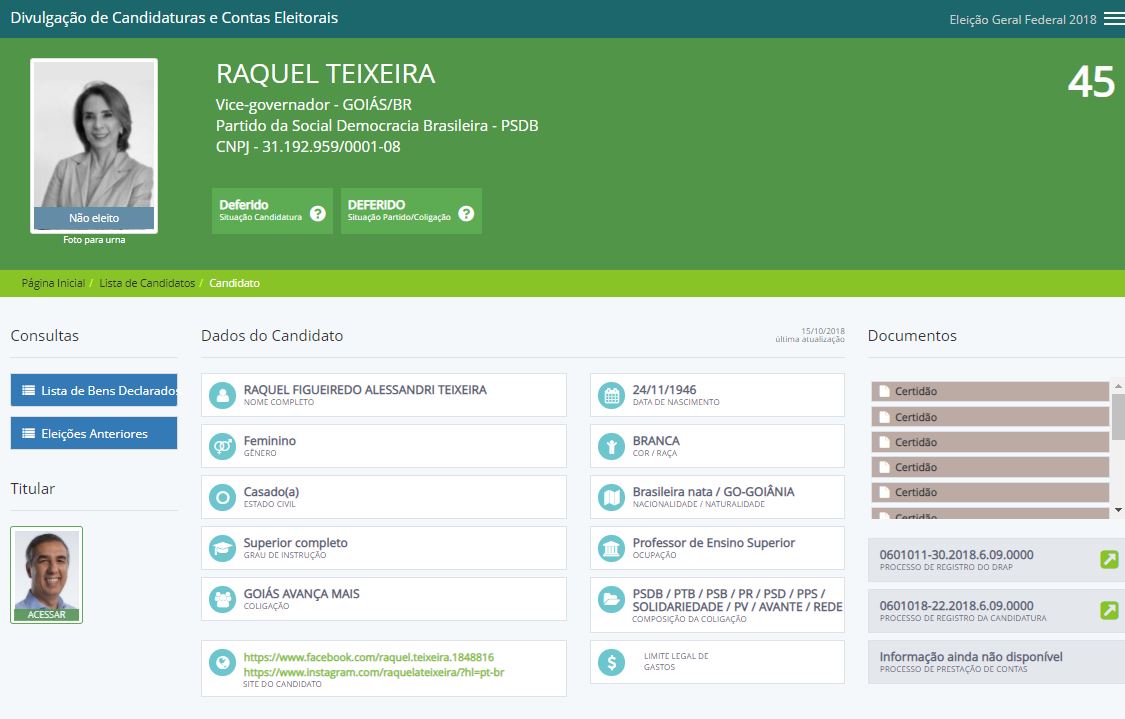Click Informação ainda não disponível text
Screen dimensions: 1125x719
pos(971,657)
